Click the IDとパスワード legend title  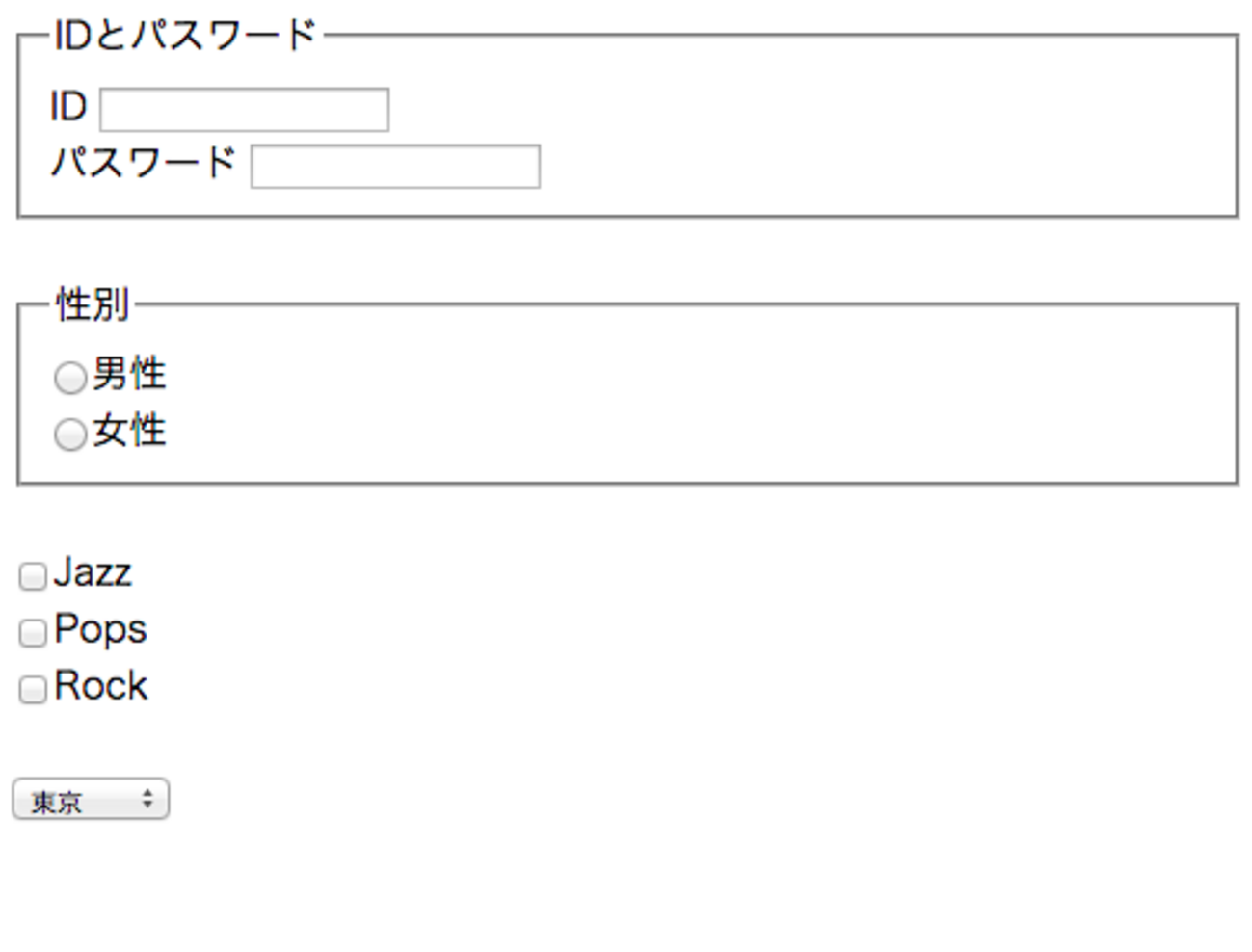coord(185,36)
